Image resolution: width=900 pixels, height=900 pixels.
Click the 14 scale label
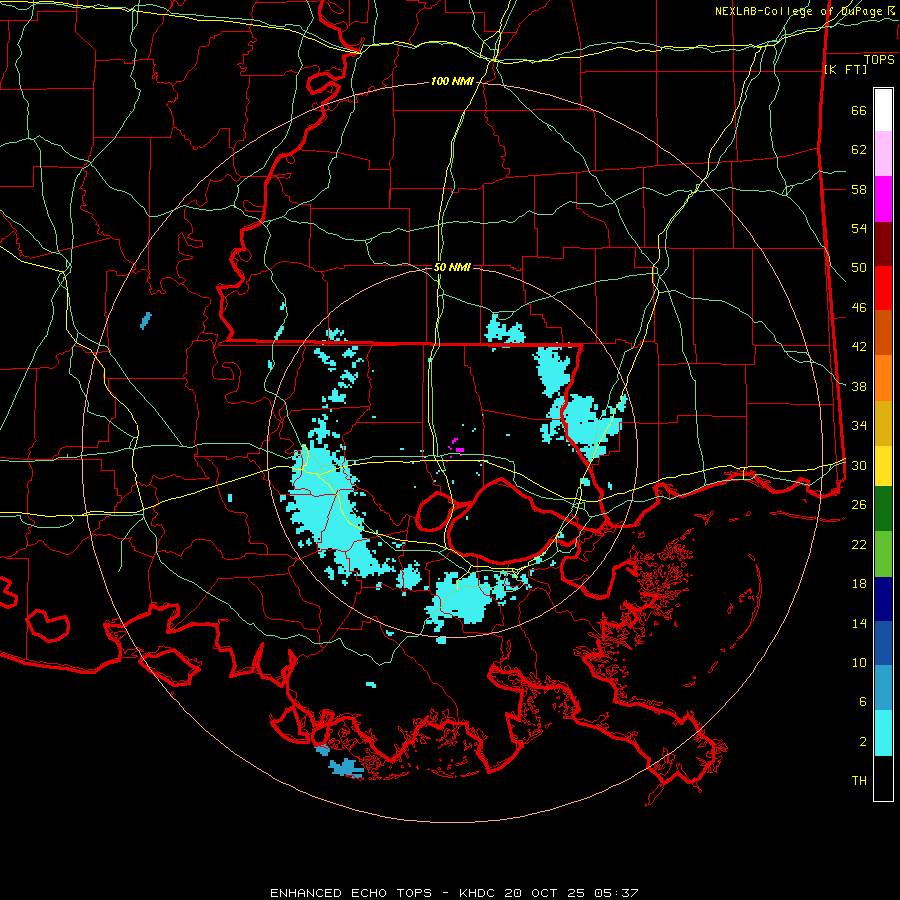859,623
